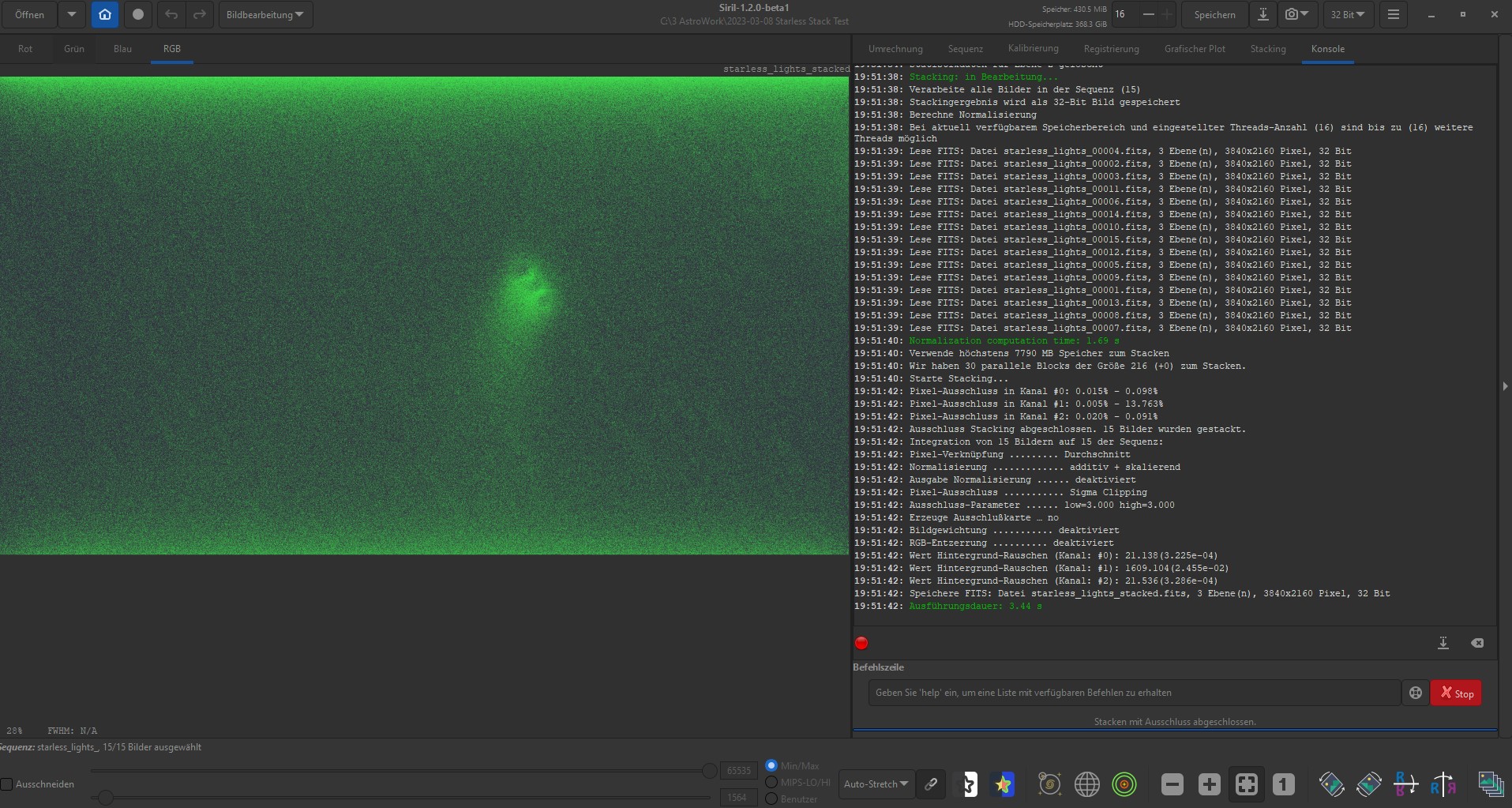Screen dimensions: 1512x808
Task: Click the Befehlszeile command input field
Action: 1135,693
